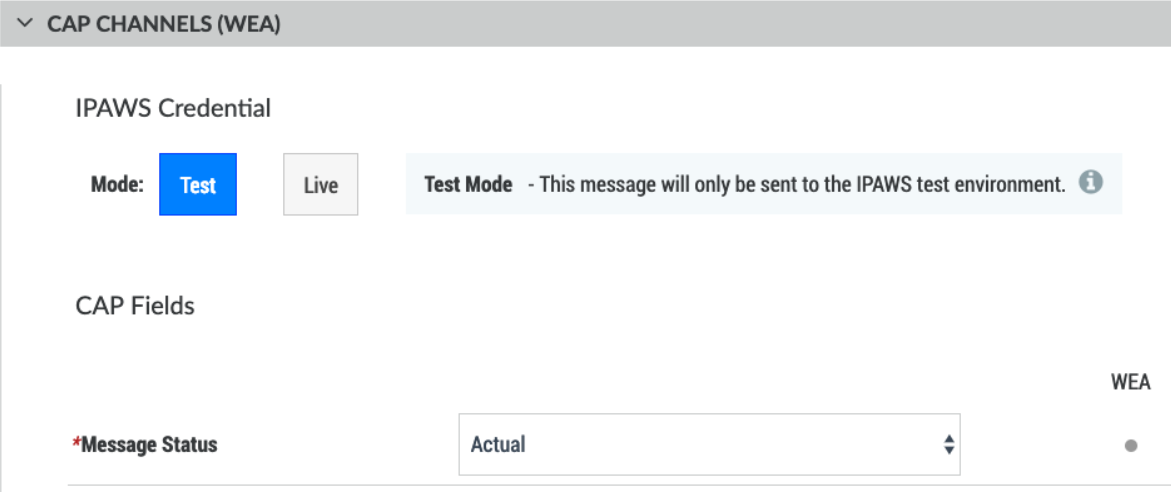Click the IPAWS test environment message text
Viewport: 1171px width, 492px height.
coord(796,184)
